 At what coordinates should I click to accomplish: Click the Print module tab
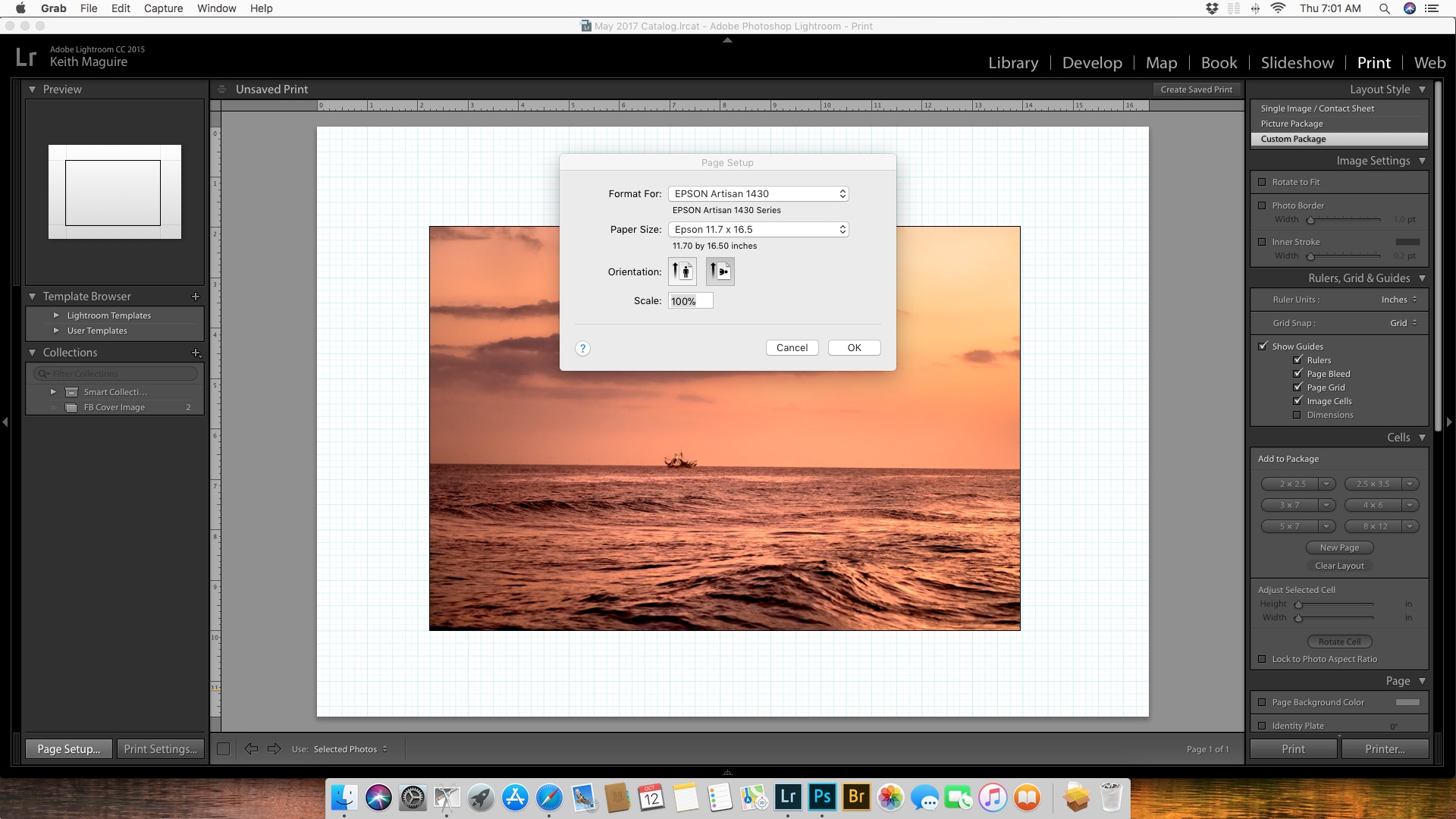click(1374, 62)
